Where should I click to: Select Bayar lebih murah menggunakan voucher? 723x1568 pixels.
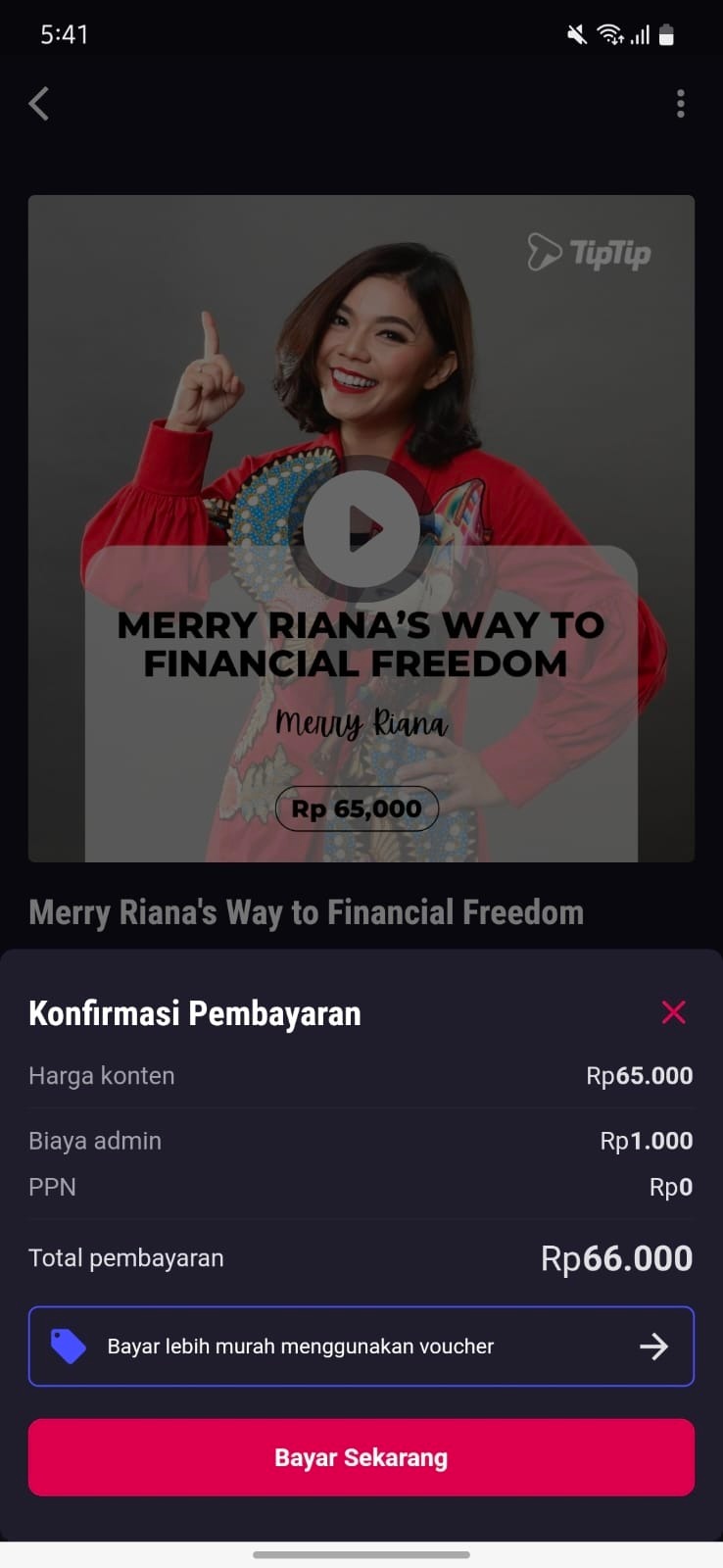[x=361, y=1347]
